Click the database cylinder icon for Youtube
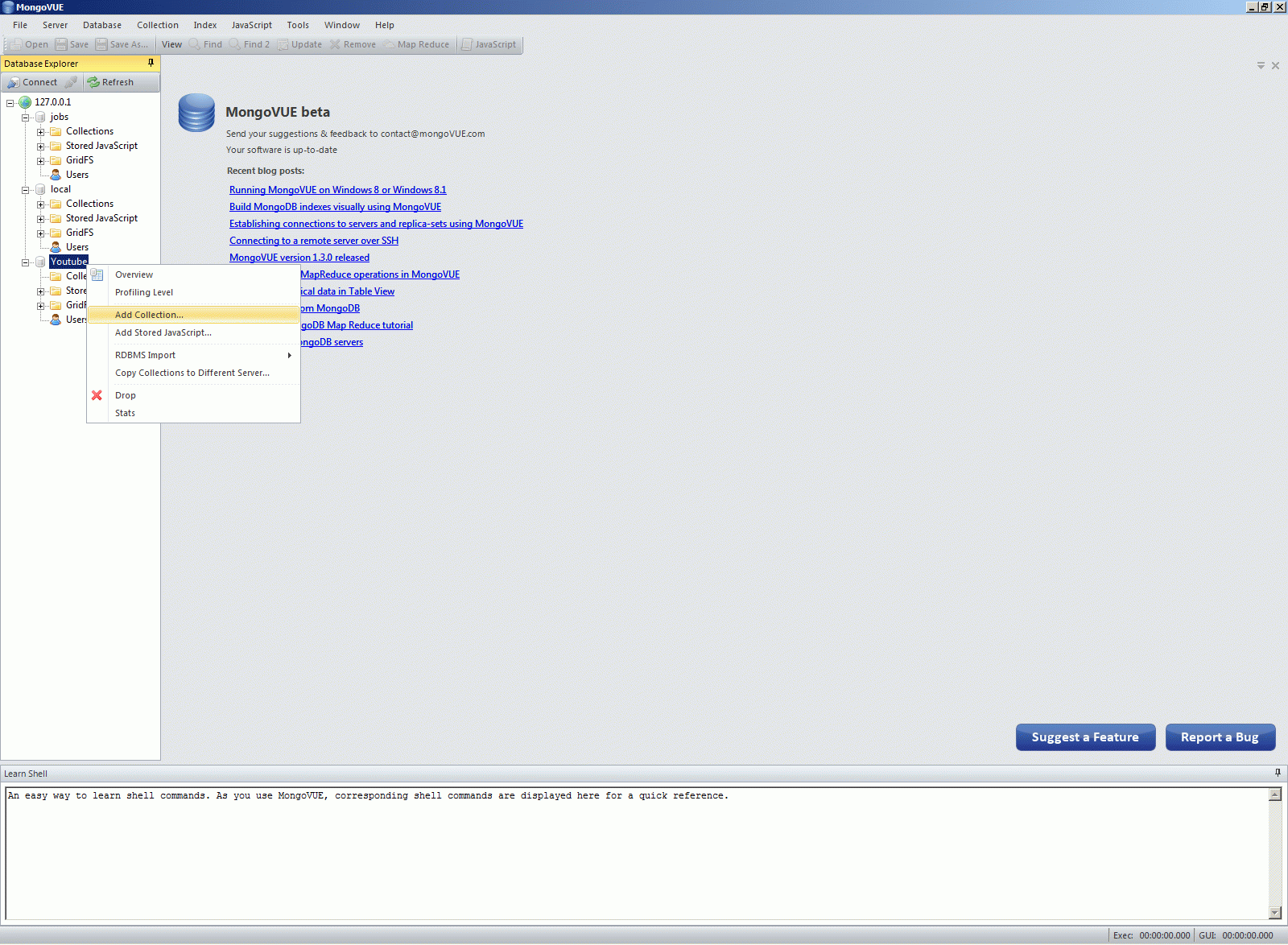The image size is (1288, 945). pos(40,262)
